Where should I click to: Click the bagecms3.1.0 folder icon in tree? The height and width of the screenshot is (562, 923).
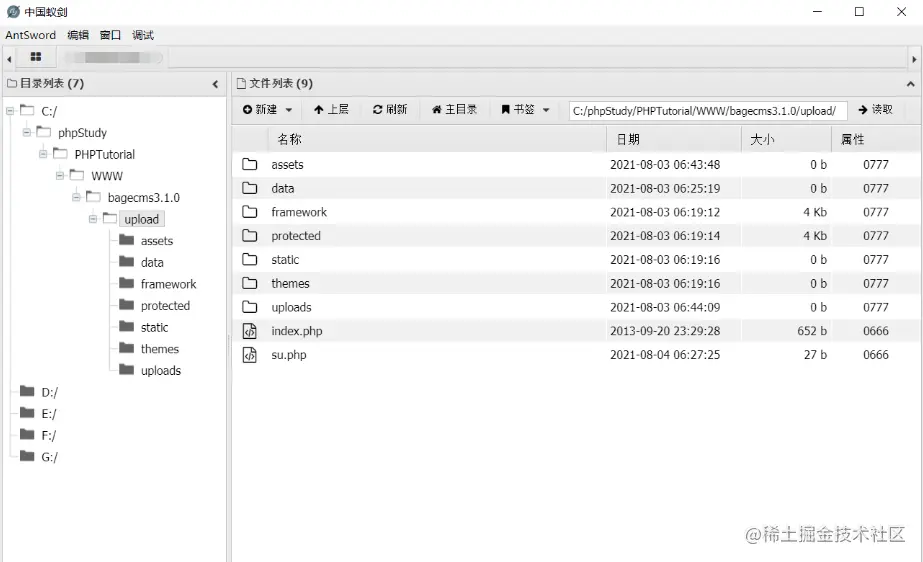coord(93,197)
